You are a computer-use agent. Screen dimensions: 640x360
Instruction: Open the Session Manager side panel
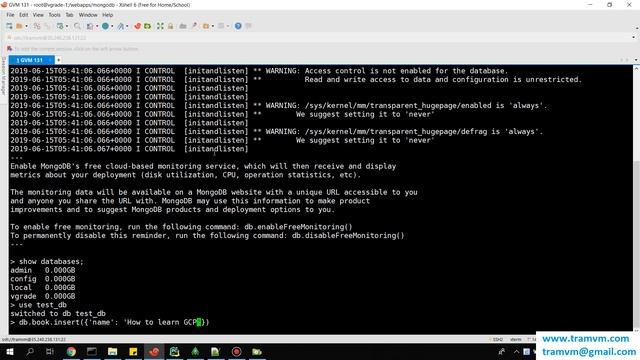point(3,76)
